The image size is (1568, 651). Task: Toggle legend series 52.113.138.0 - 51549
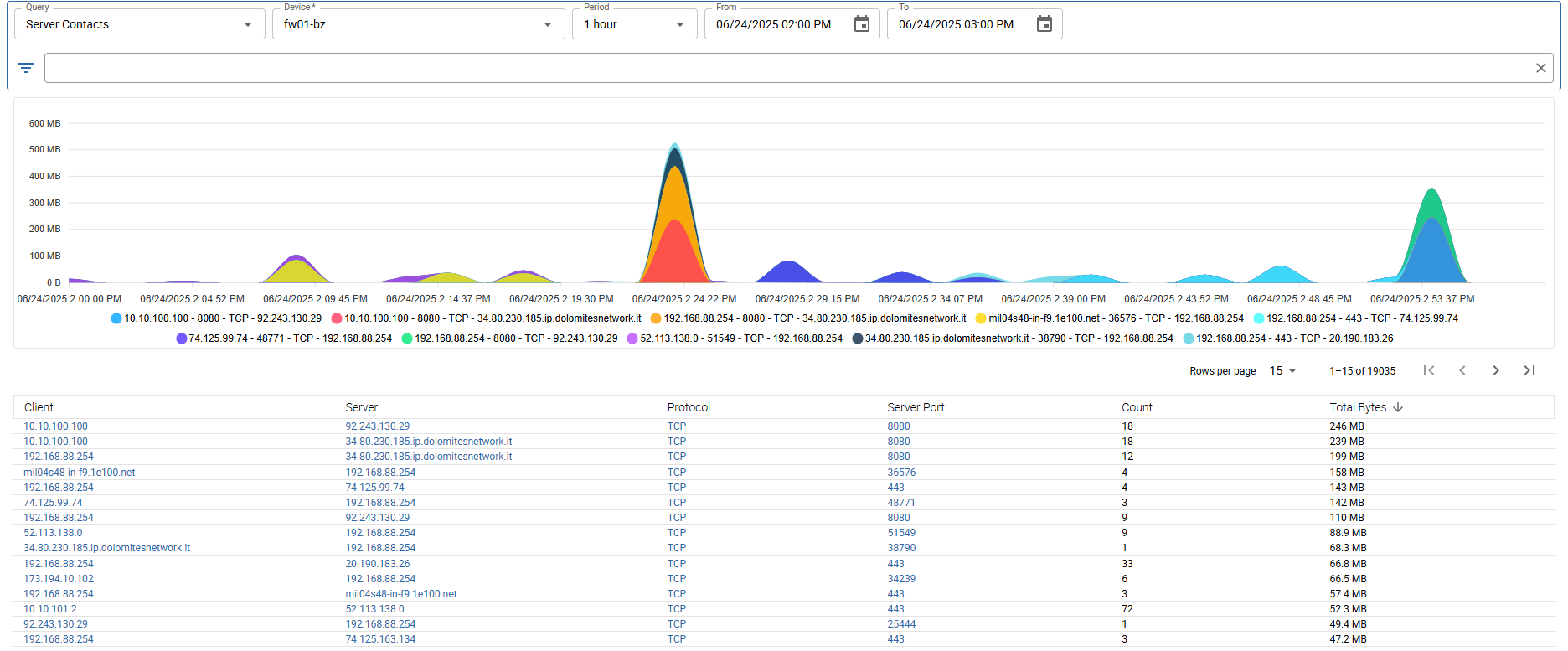[x=735, y=338]
